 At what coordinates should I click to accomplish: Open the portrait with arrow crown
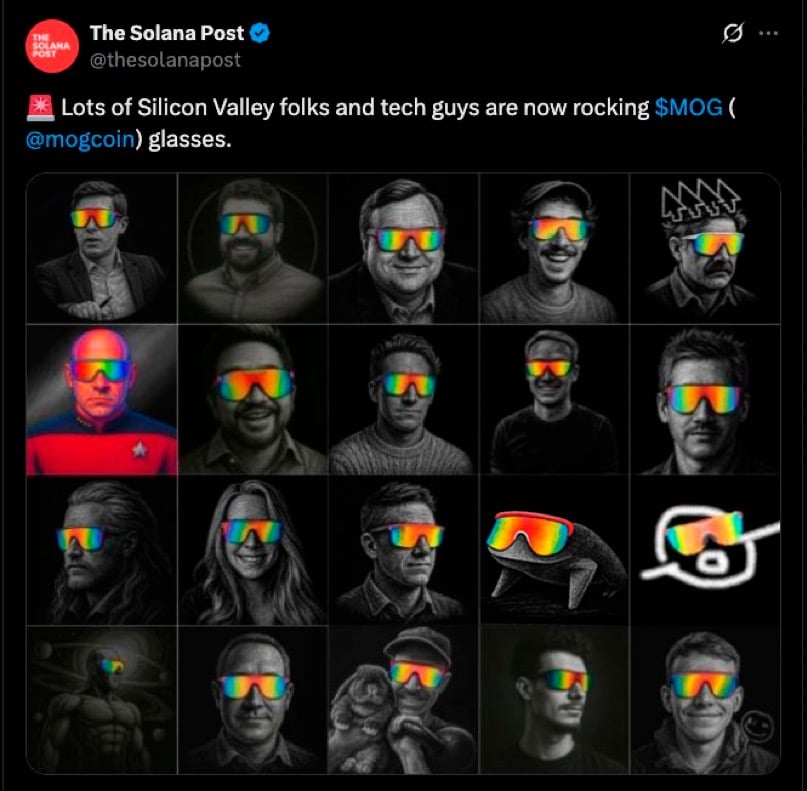(704, 248)
